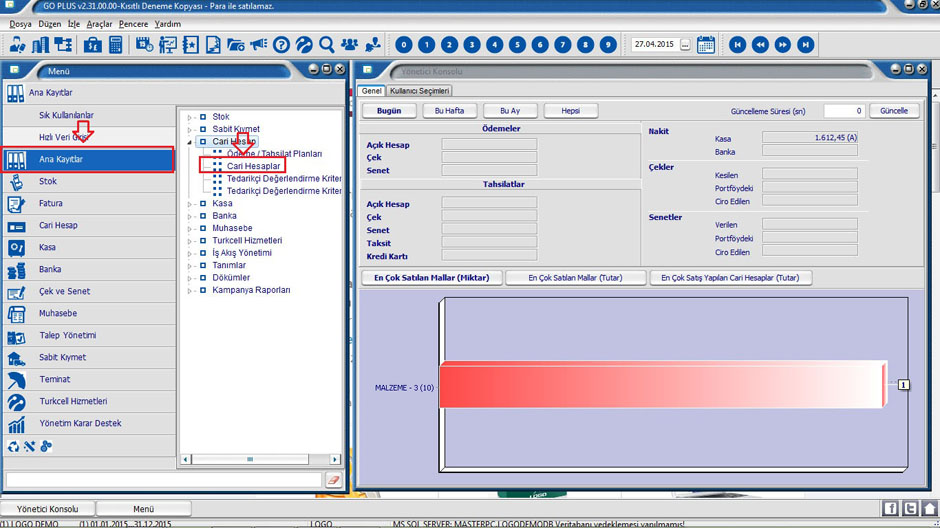The height and width of the screenshot is (528, 940).
Task: Expand the Kasa tree node
Action: pos(189,204)
